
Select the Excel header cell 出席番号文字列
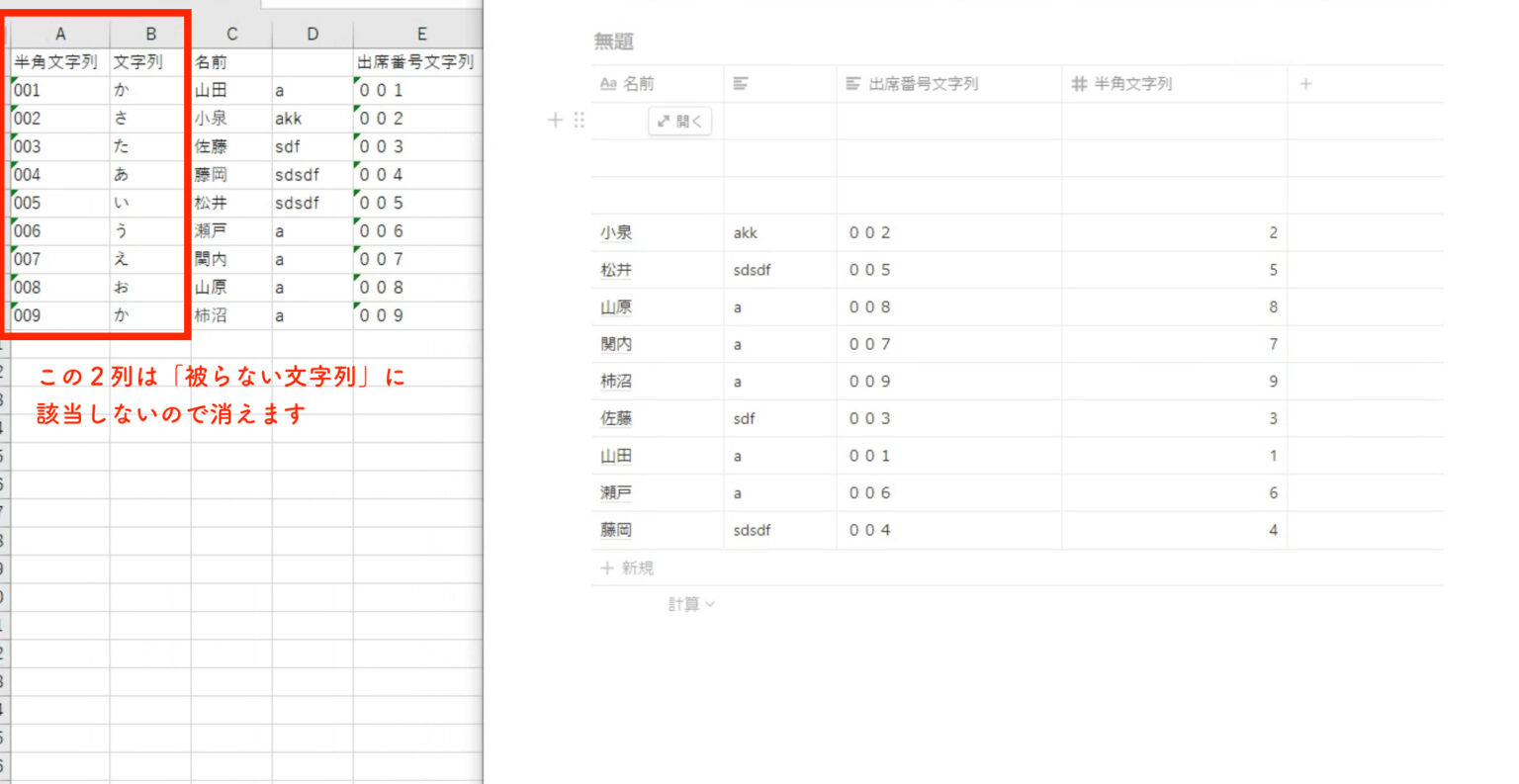[416, 62]
